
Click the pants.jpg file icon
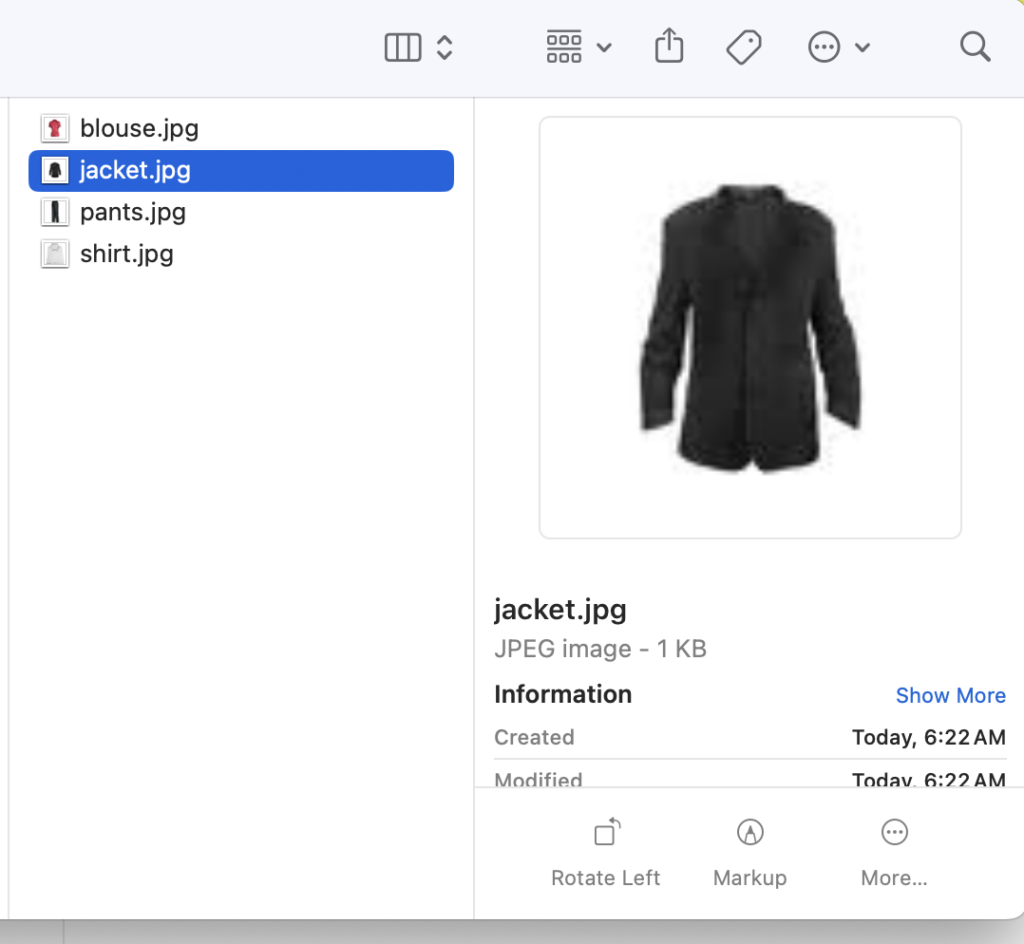[54, 212]
